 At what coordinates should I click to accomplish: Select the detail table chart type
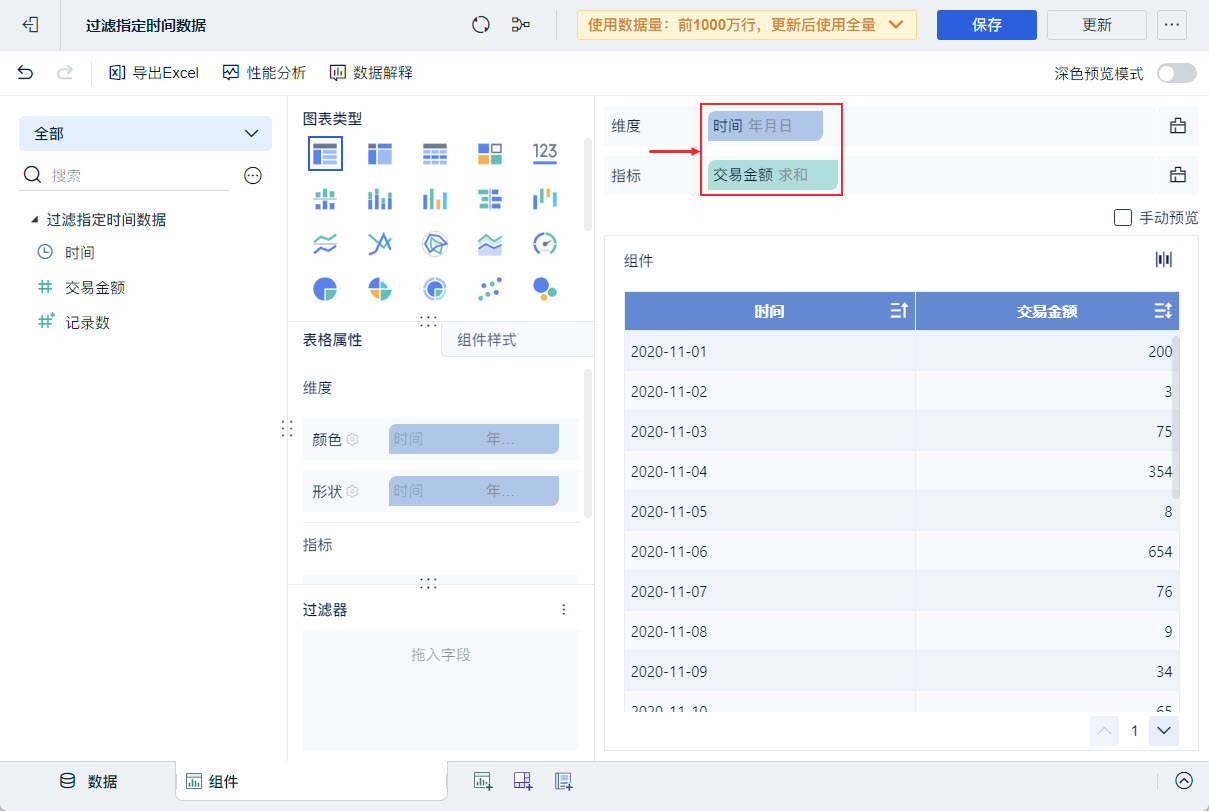tap(435, 153)
